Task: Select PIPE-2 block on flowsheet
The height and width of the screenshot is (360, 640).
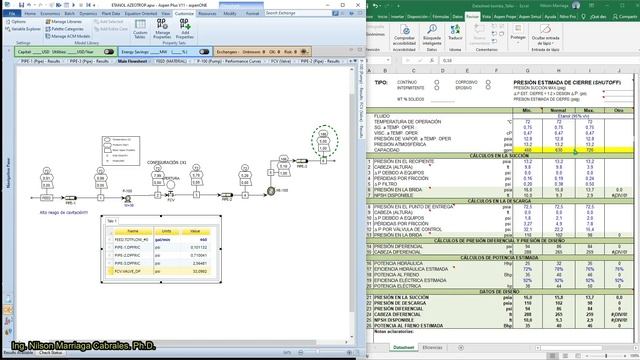Action: [227, 195]
